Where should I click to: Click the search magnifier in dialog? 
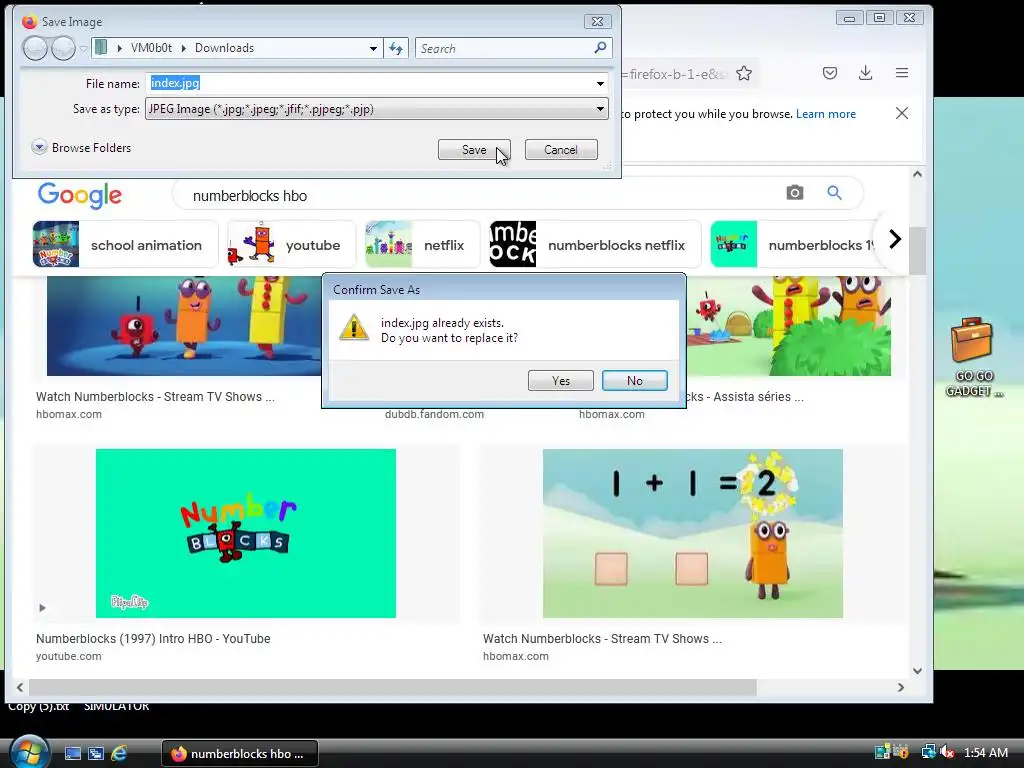pos(600,48)
